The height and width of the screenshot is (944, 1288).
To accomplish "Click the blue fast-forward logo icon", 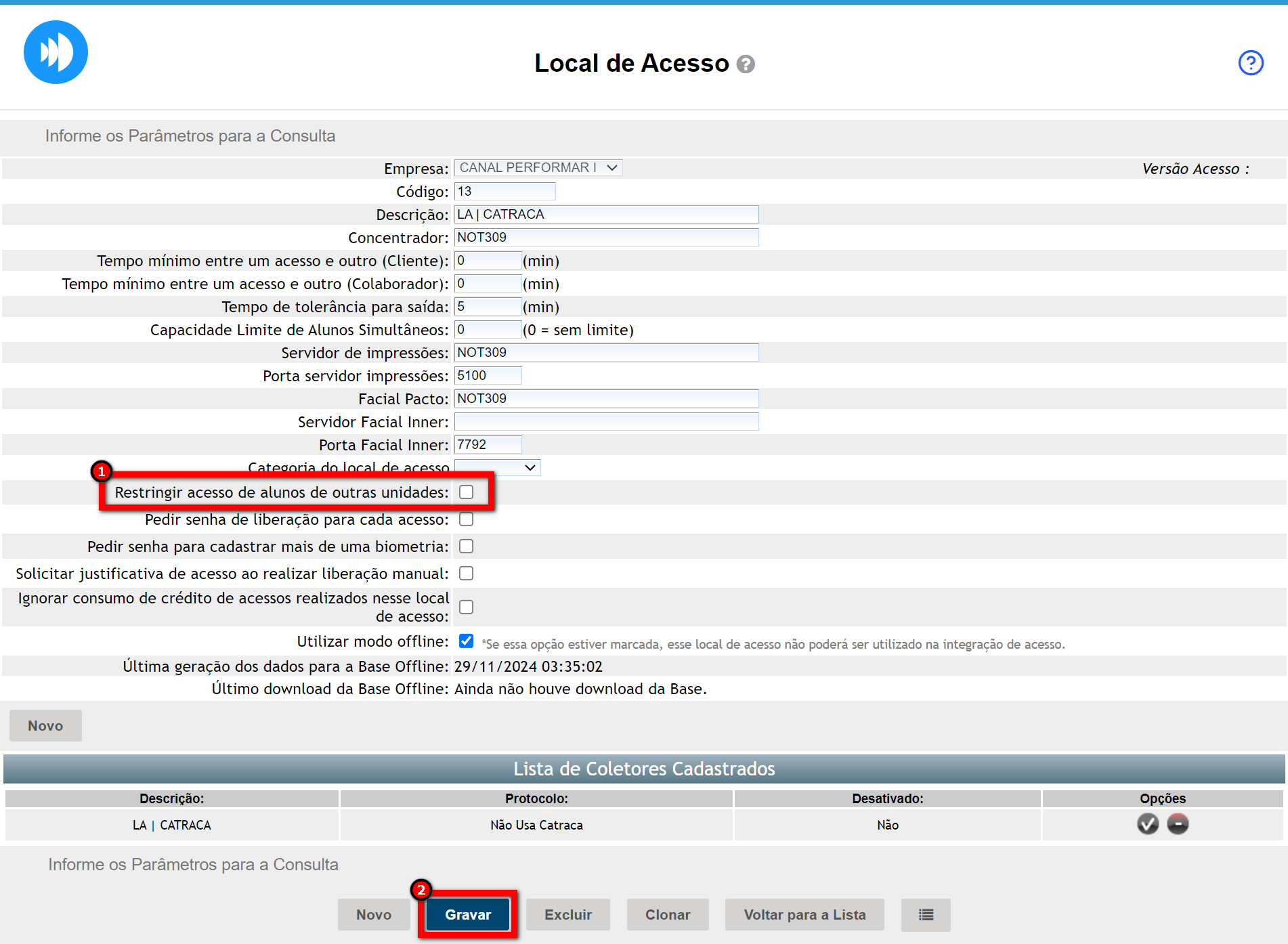I will click(56, 52).
